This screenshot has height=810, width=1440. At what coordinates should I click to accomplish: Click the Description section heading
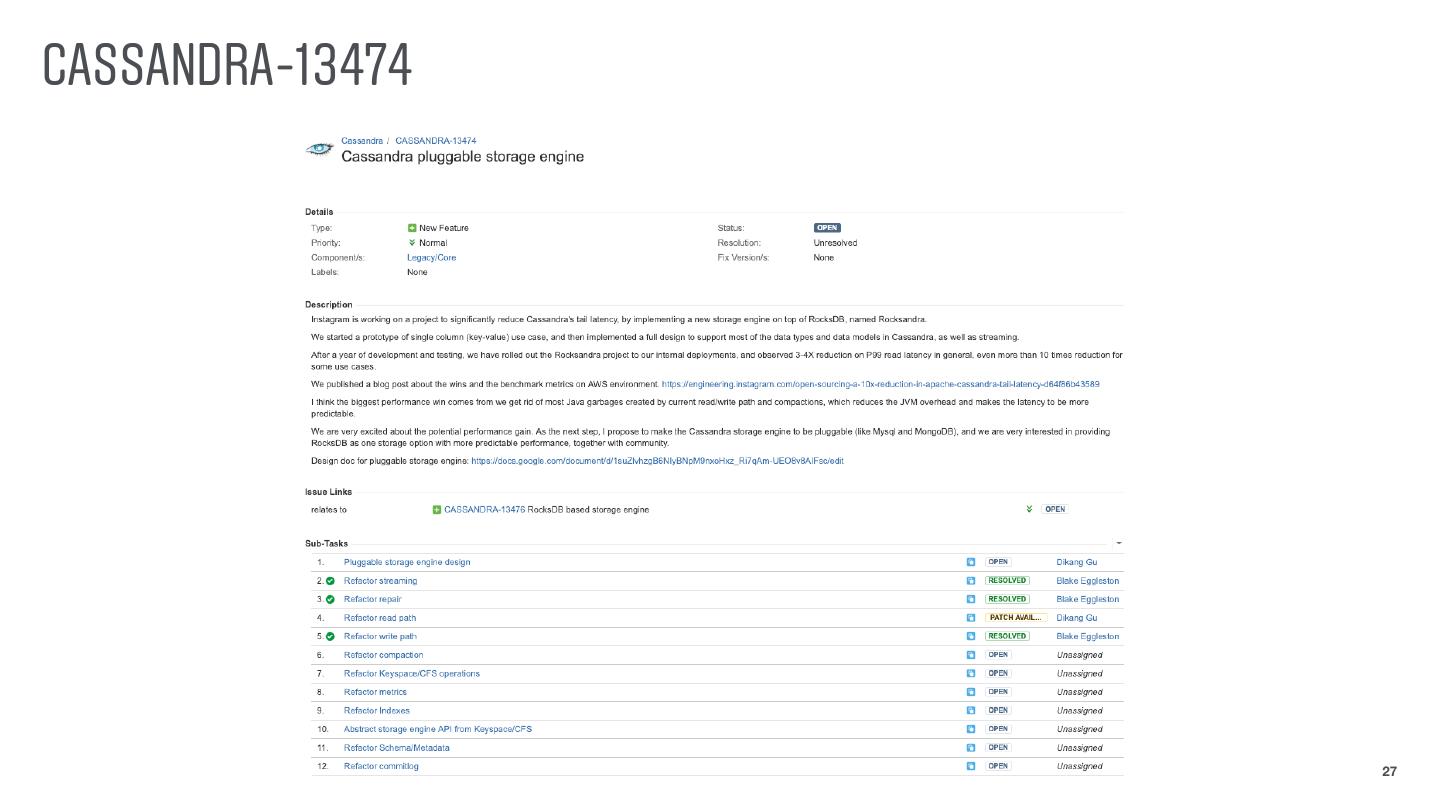[329, 305]
